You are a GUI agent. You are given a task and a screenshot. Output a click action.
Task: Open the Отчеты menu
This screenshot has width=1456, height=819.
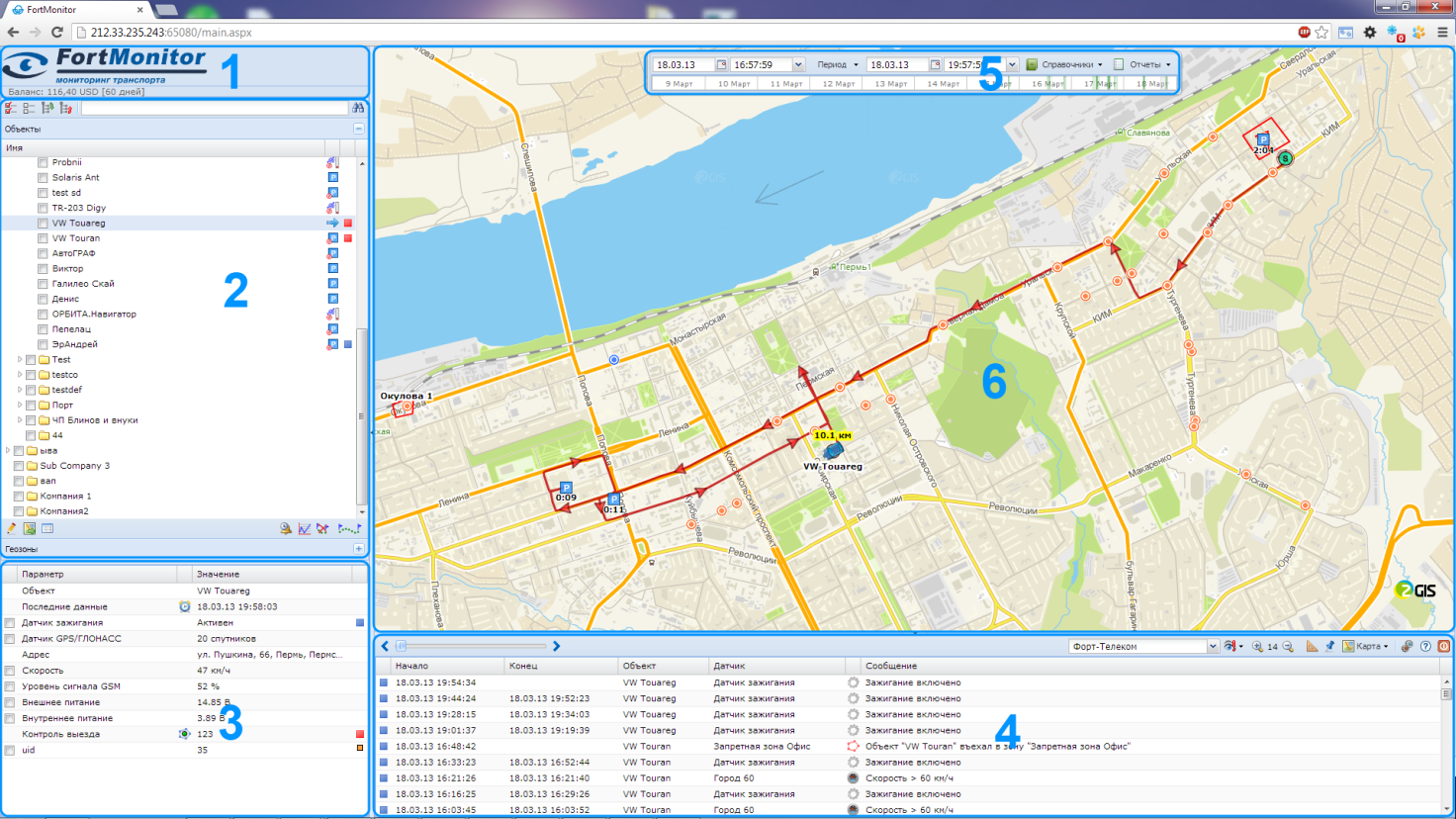tap(1143, 65)
